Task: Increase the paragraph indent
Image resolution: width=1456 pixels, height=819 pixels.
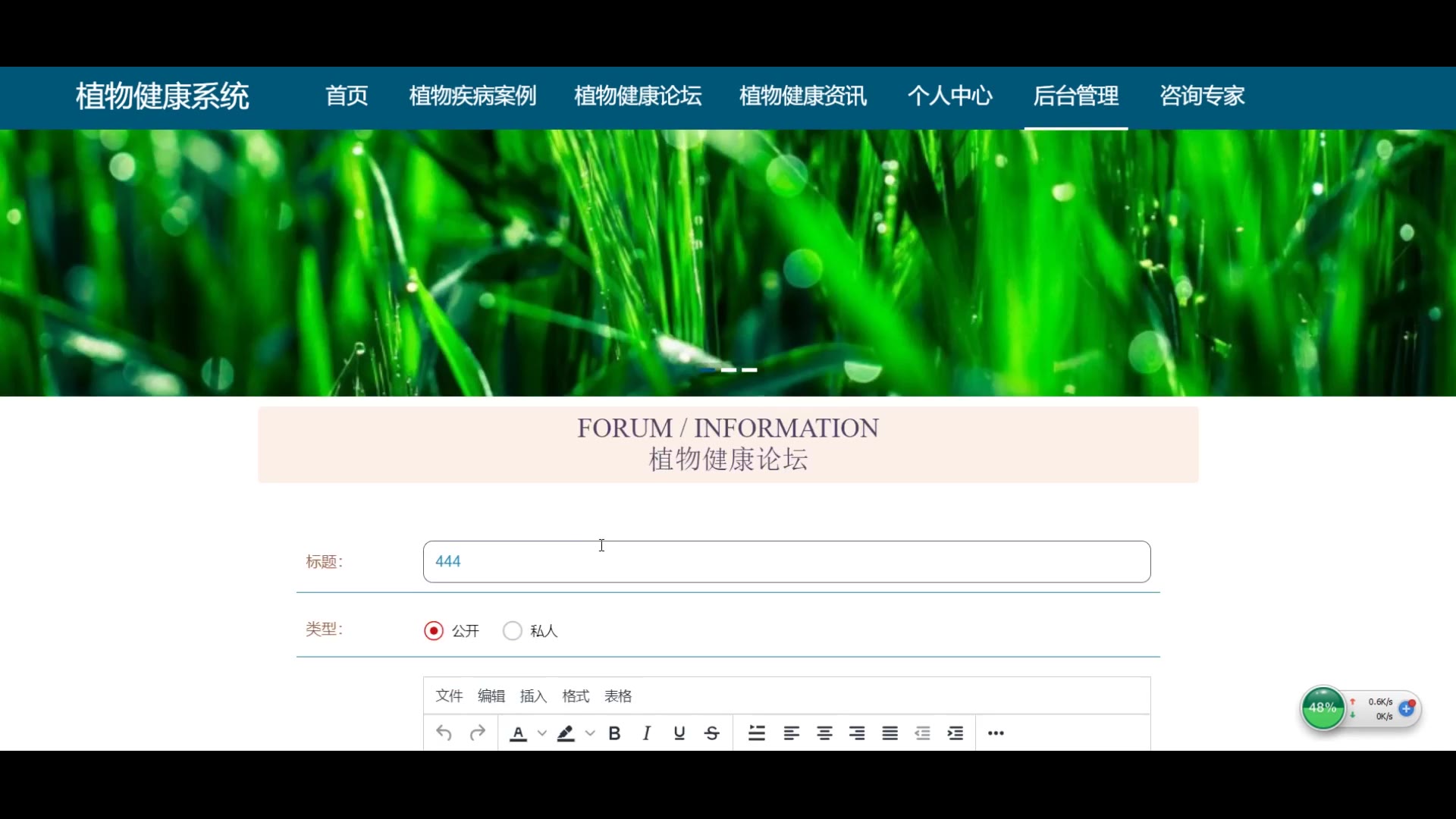Action: pos(955,733)
